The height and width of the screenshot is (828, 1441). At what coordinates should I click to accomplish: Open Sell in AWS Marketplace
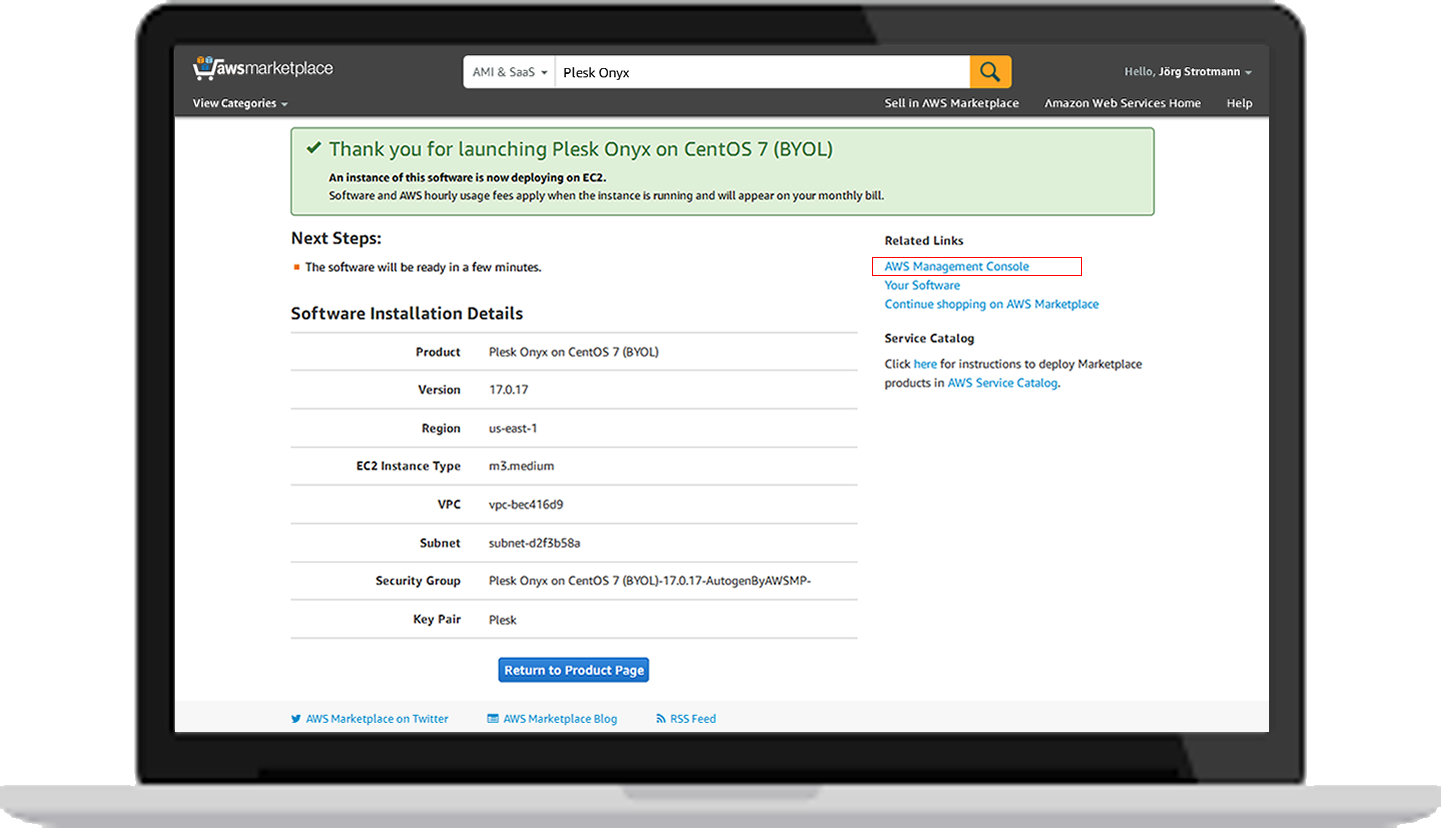click(x=951, y=103)
